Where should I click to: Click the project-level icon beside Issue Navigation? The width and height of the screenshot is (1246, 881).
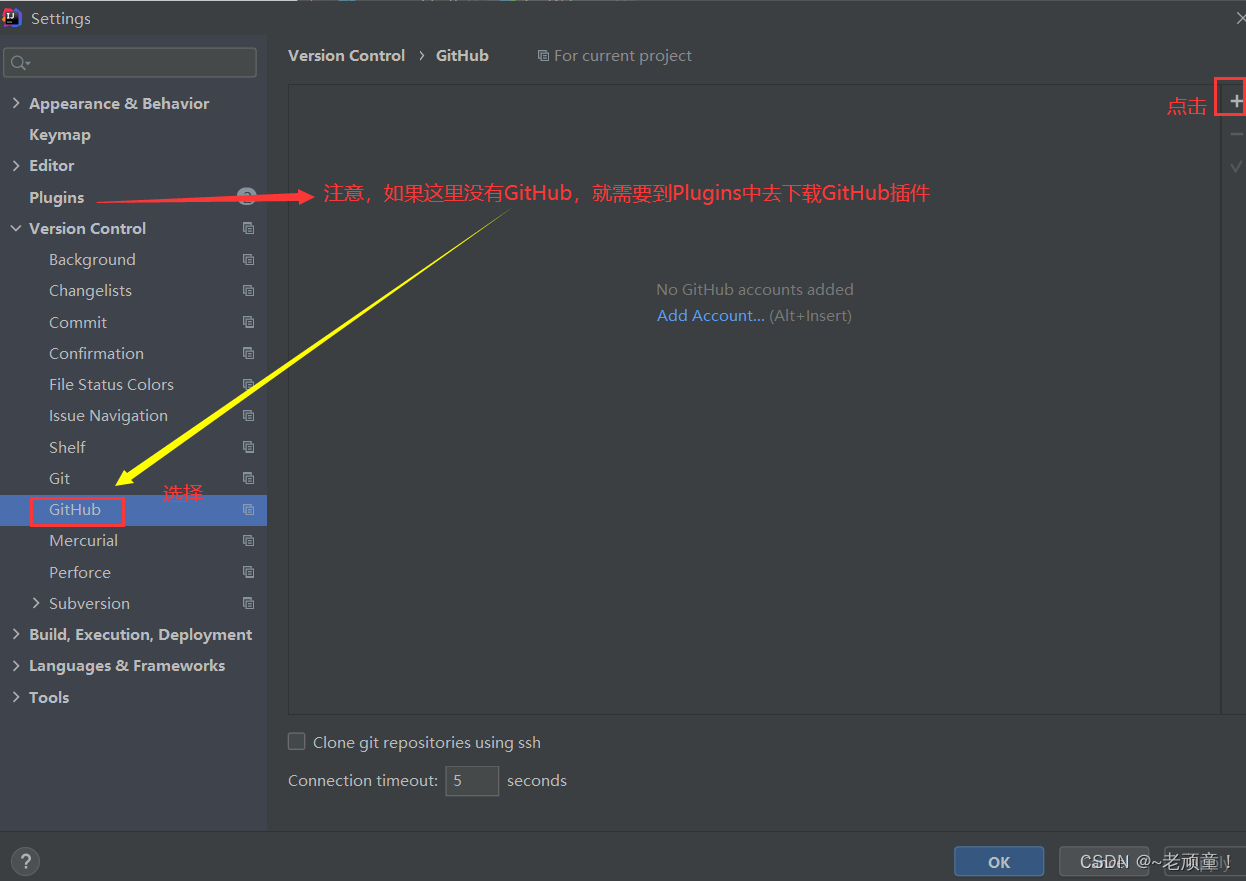(x=248, y=415)
